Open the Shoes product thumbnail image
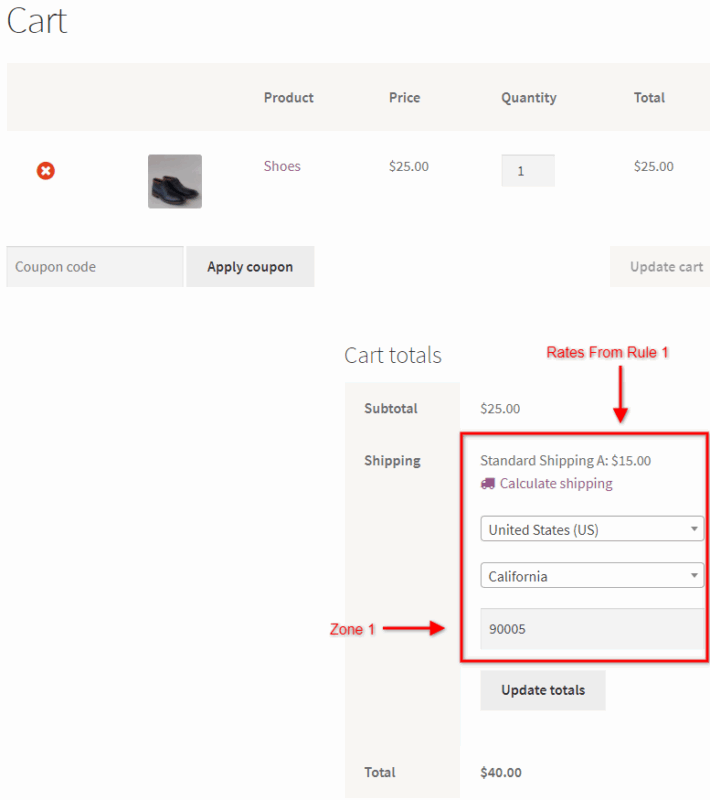 175,181
